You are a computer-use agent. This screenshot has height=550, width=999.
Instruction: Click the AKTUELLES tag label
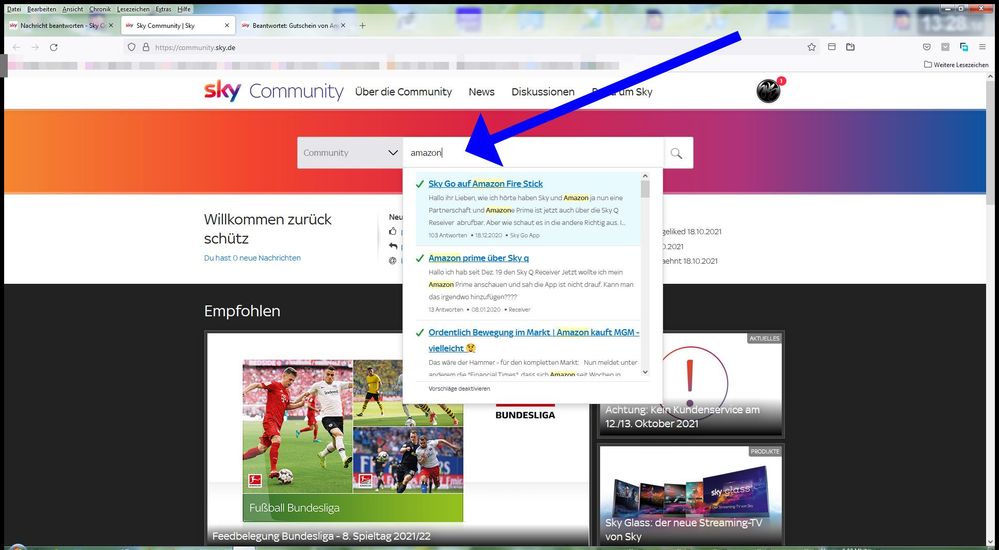(x=765, y=338)
